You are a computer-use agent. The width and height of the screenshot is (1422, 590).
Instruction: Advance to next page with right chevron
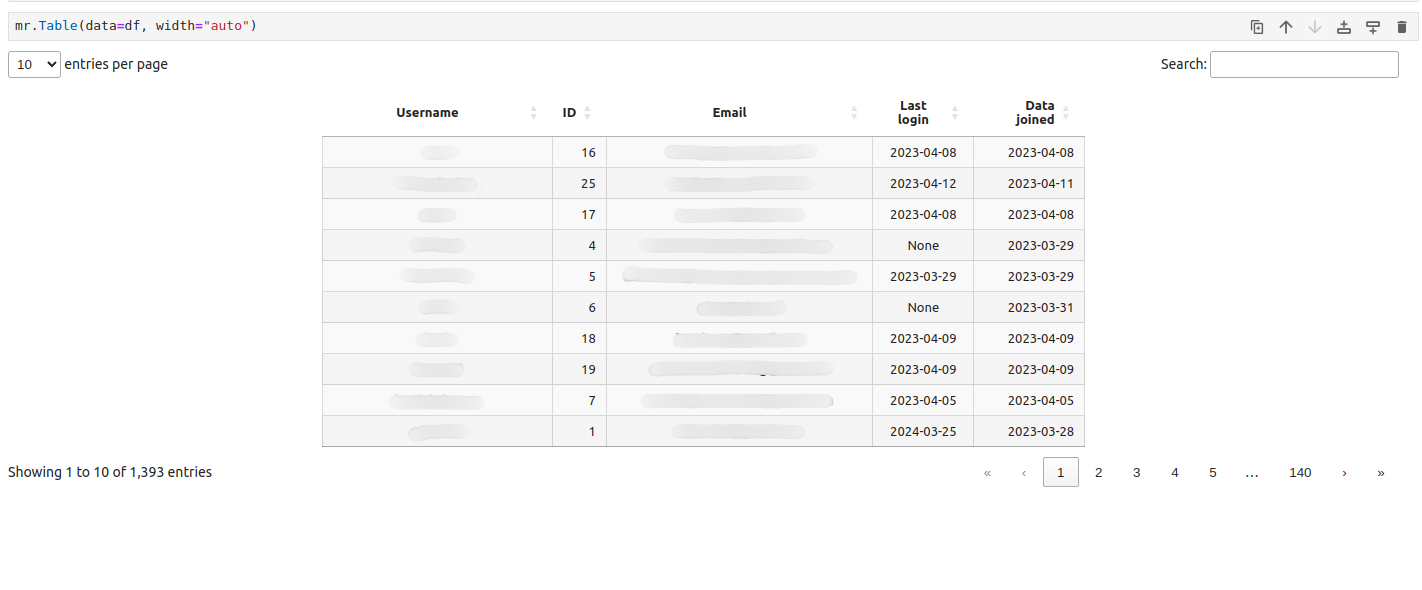[1344, 472]
